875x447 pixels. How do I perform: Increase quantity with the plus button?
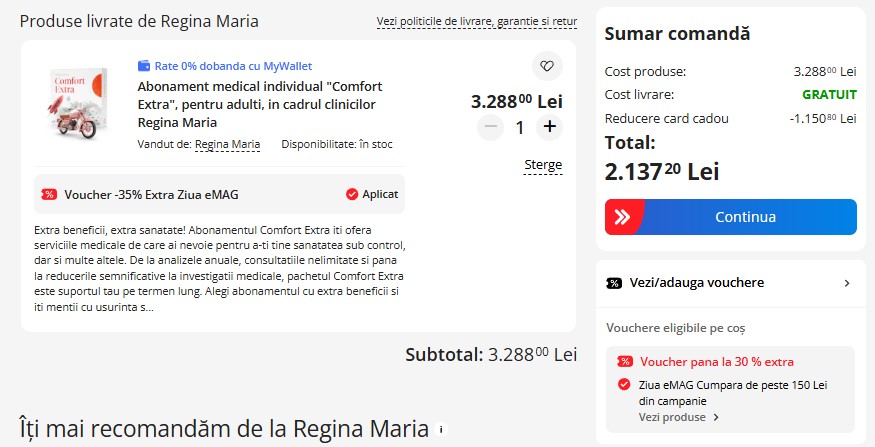pyautogui.click(x=550, y=127)
